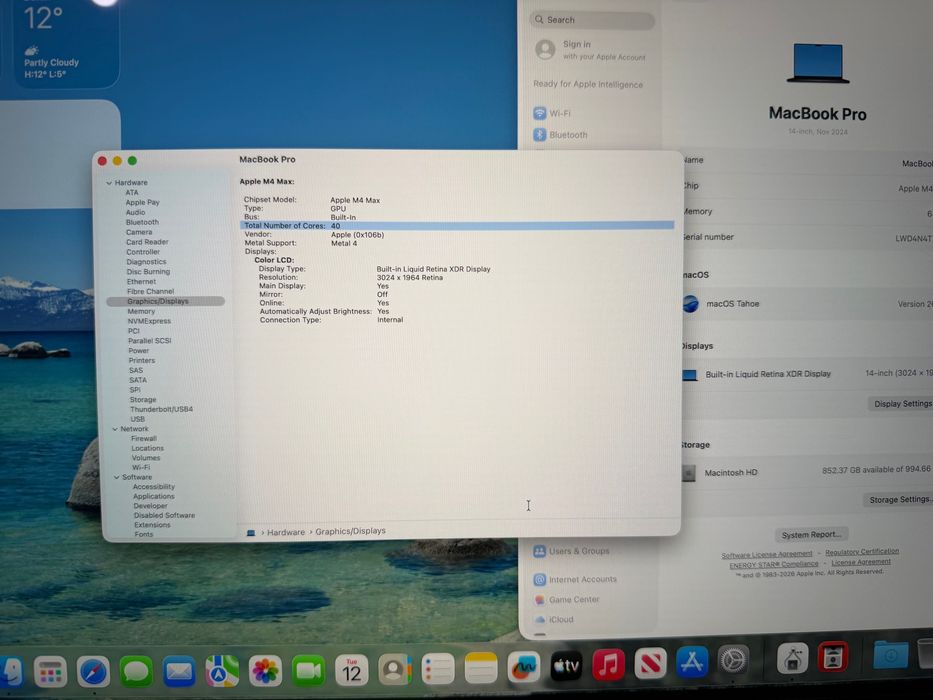Open App Store in the Dock
This screenshot has width=933, height=700.
pyautogui.click(x=691, y=662)
